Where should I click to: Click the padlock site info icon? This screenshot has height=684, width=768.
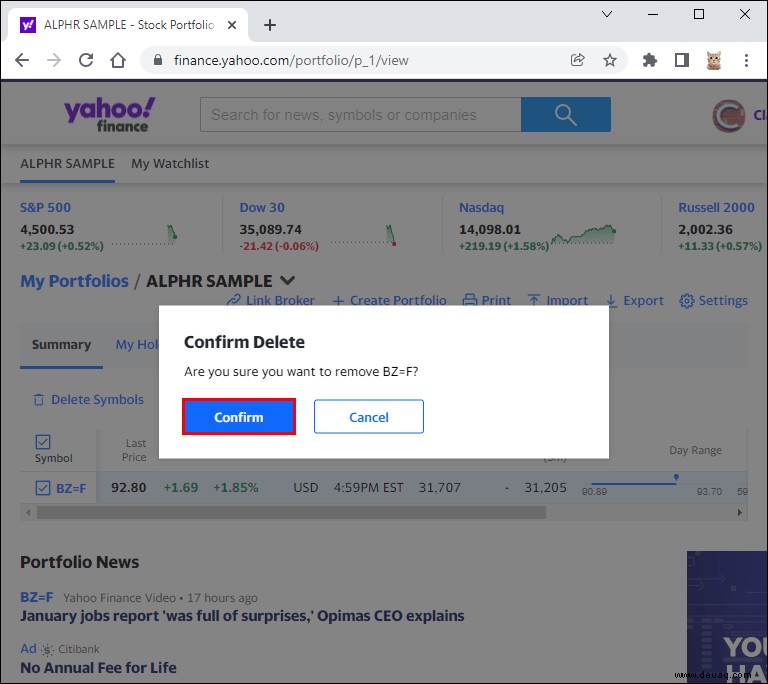pos(158,60)
